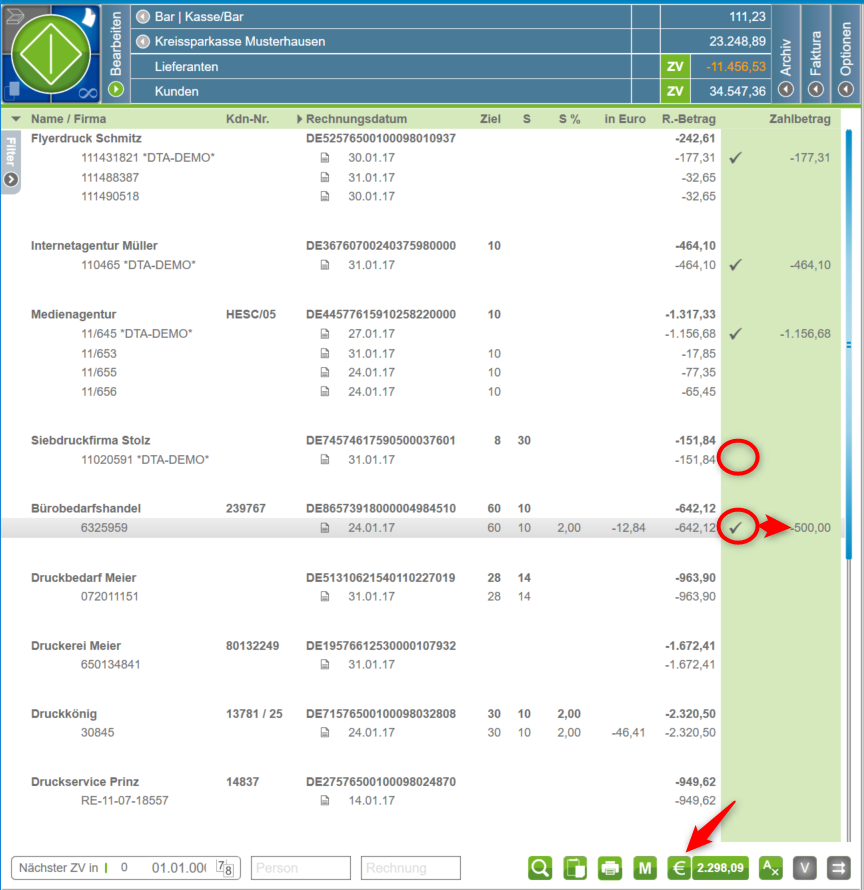The width and height of the screenshot is (864, 890).
Task: Click the Euro payment icon
Action: point(679,868)
